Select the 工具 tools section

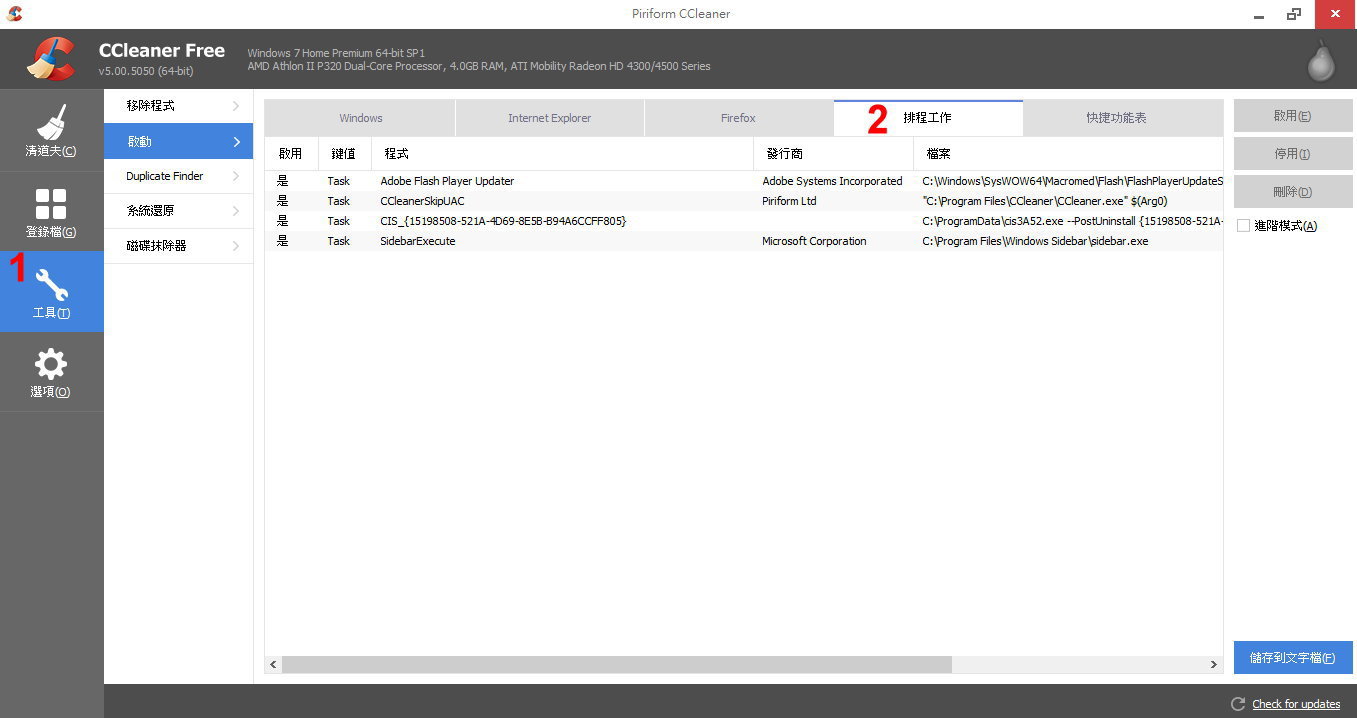pyautogui.click(x=51, y=291)
